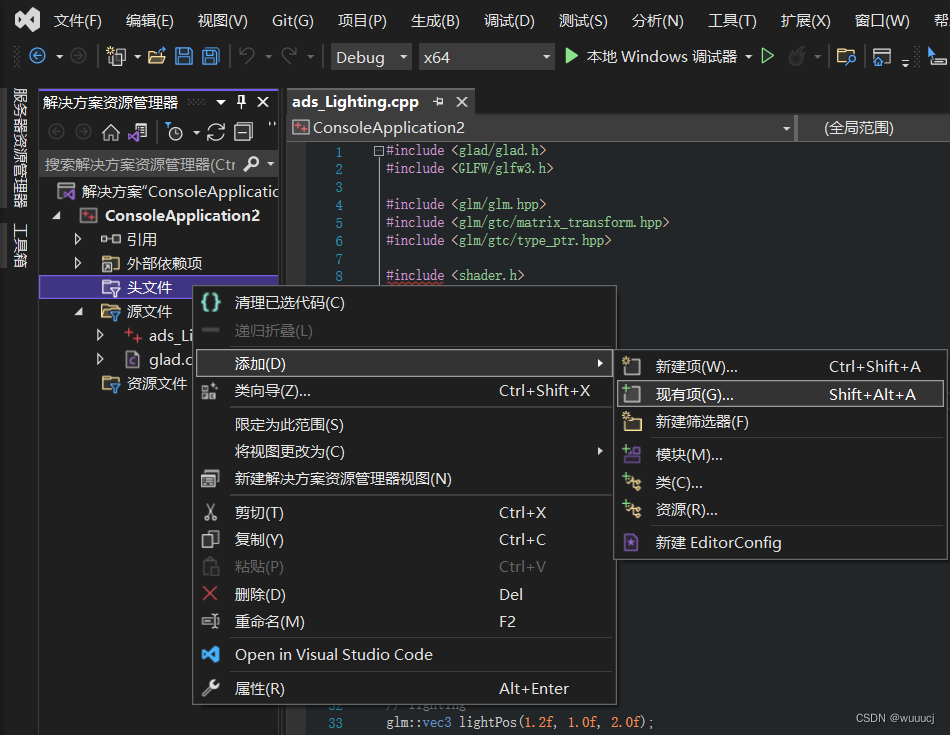Open the 工具(T) menu
Viewport: 950px width, 735px height.
(x=732, y=21)
